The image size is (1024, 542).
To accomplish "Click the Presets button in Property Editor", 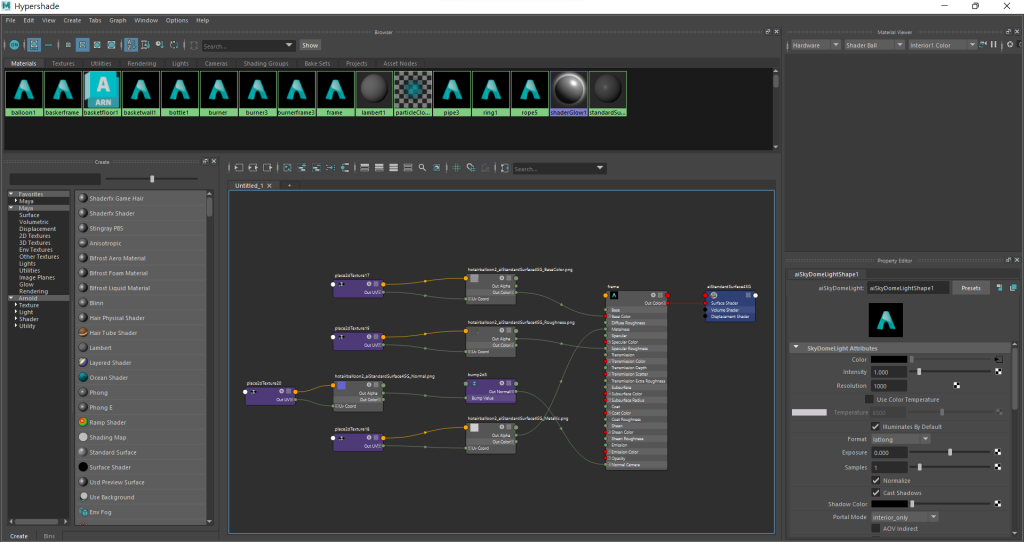I will pyautogui.click(x=970, y=288).
